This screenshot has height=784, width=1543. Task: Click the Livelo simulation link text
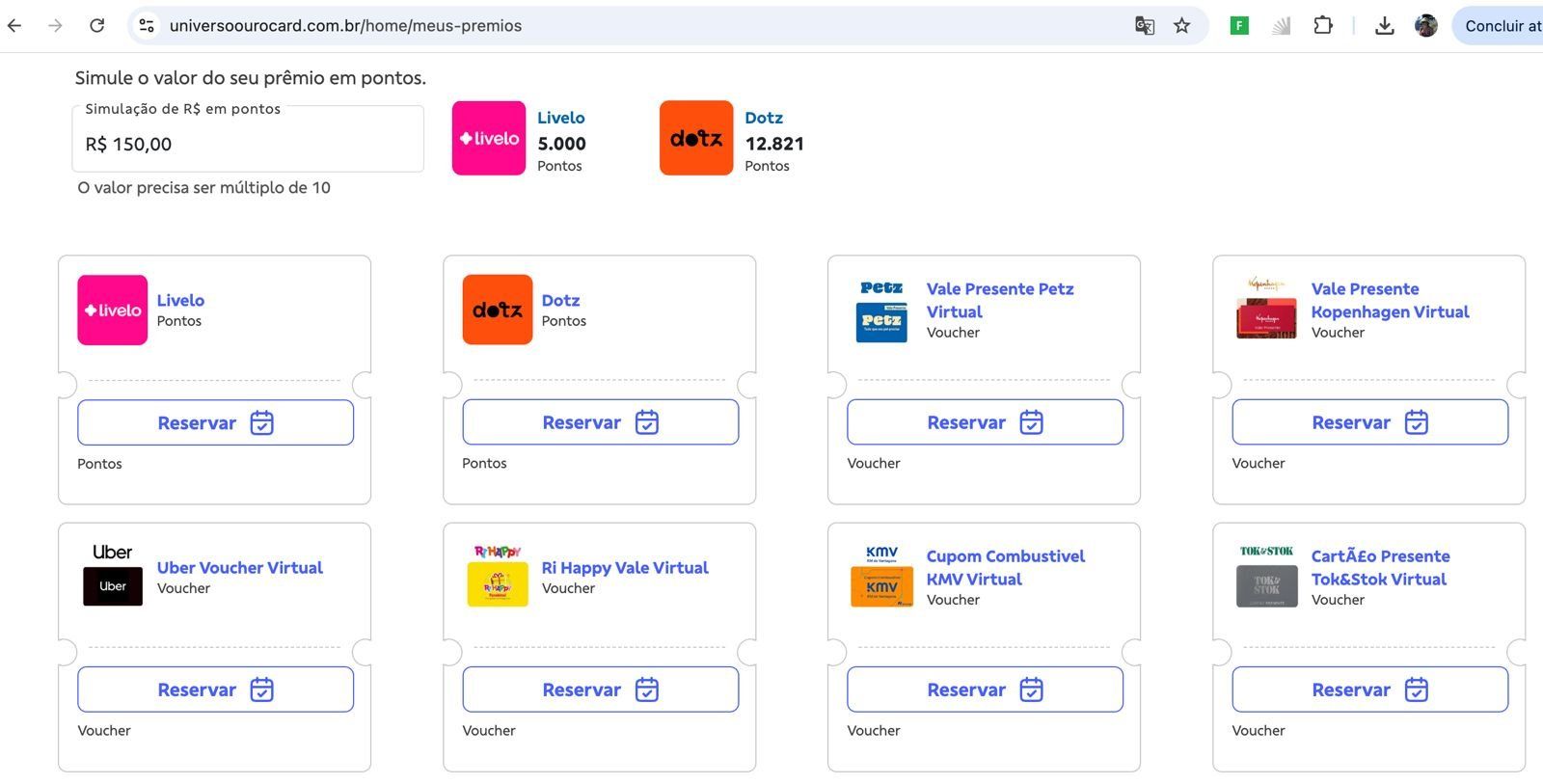[x=560, y=118]
